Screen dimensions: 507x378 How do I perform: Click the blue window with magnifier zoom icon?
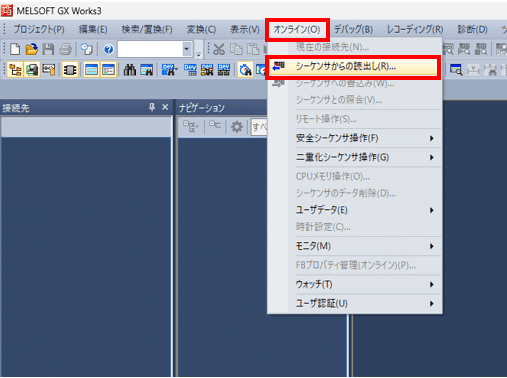coord(456,70)
